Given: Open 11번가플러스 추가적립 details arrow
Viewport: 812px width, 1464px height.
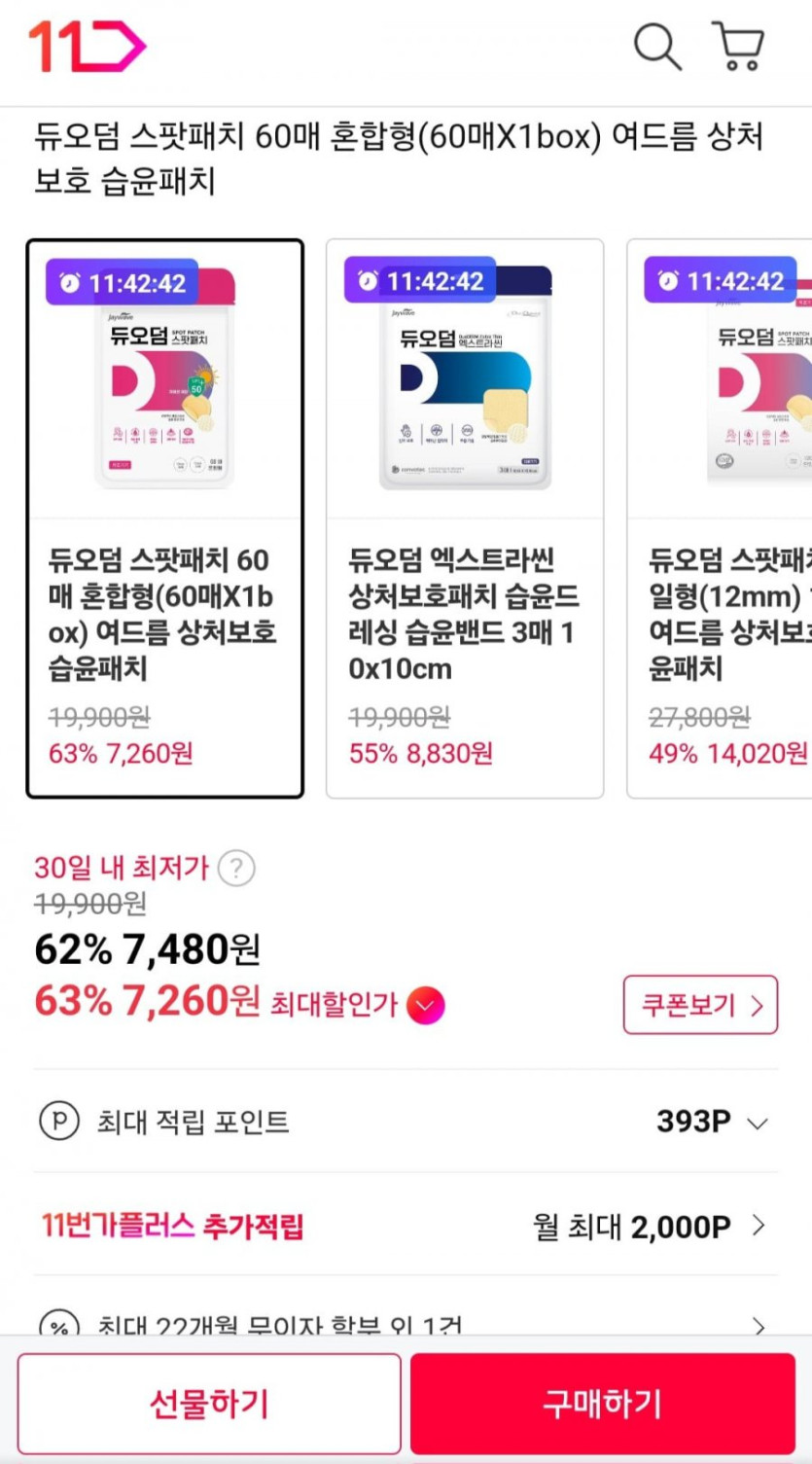Looking at the screenshot, I should tap(759, 1226).
